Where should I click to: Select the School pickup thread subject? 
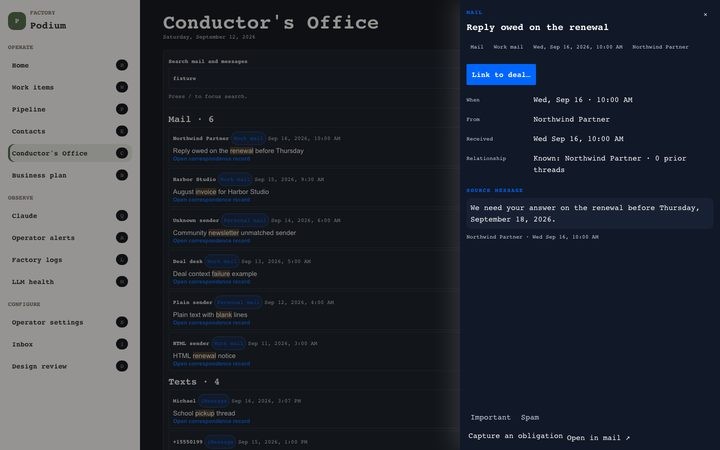204,413
